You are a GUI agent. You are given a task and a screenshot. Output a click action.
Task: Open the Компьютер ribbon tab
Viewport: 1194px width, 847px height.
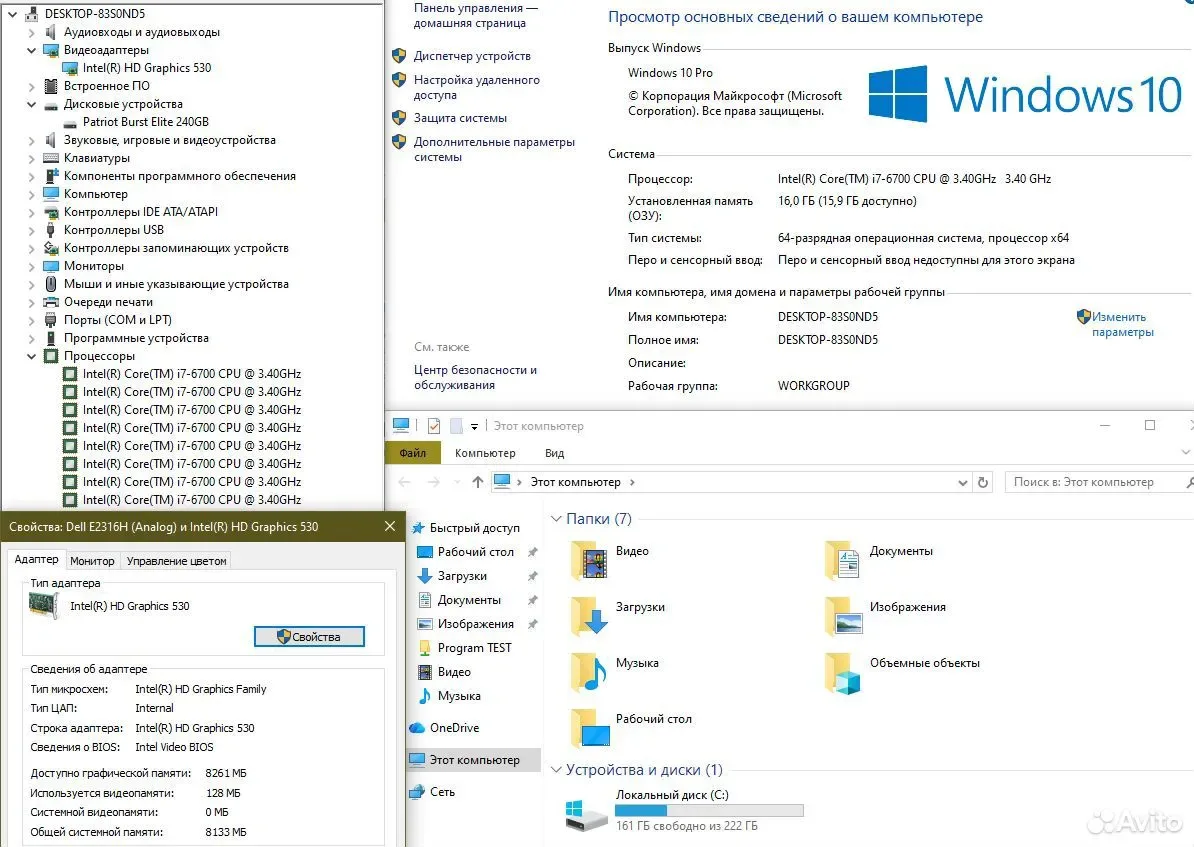pos(485,453)
